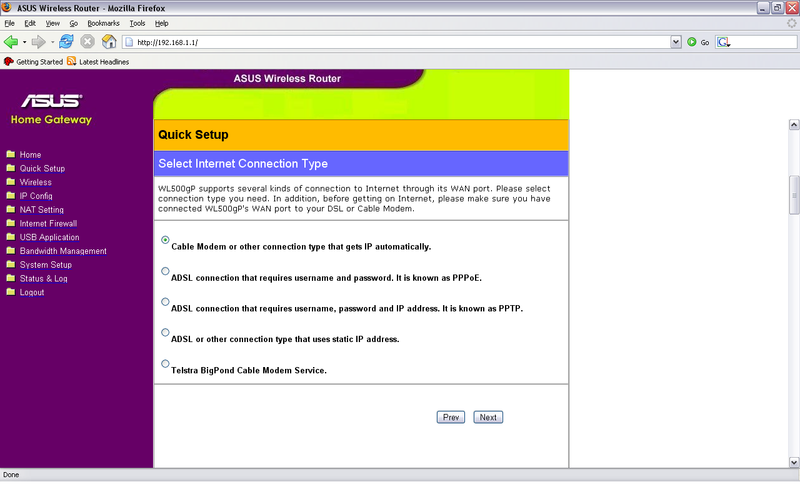The image size is (800, 484).
Task: Click the folder icon beside Bandwidth Management
Action: [x=11, y=250]
